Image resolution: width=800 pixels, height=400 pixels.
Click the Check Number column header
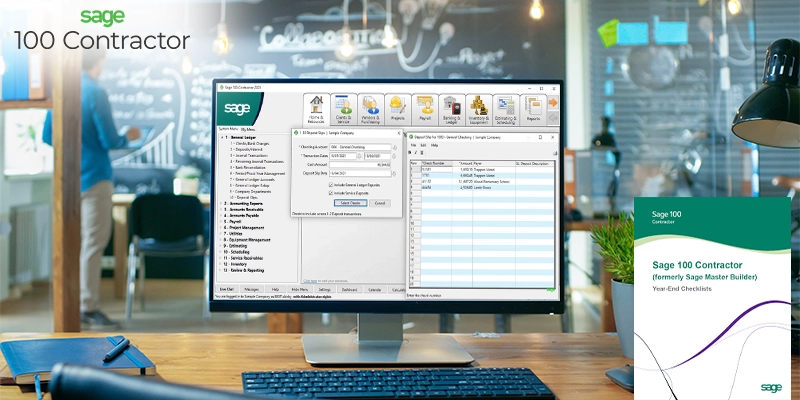click(x=437, y=164)
